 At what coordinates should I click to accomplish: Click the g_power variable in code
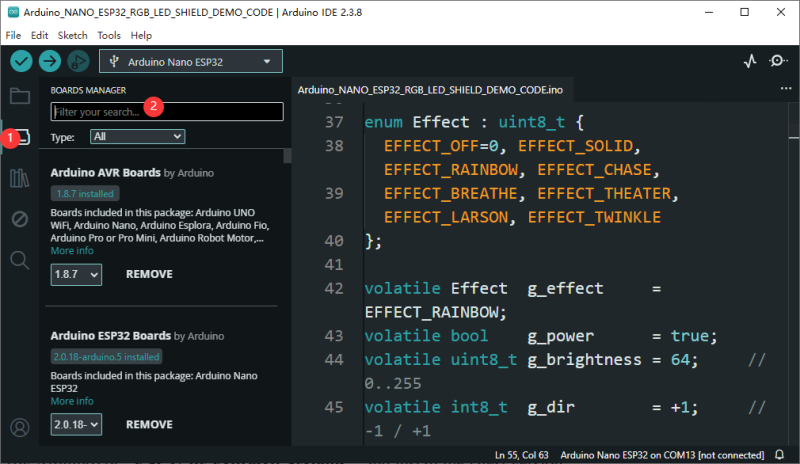click(560, 336)
